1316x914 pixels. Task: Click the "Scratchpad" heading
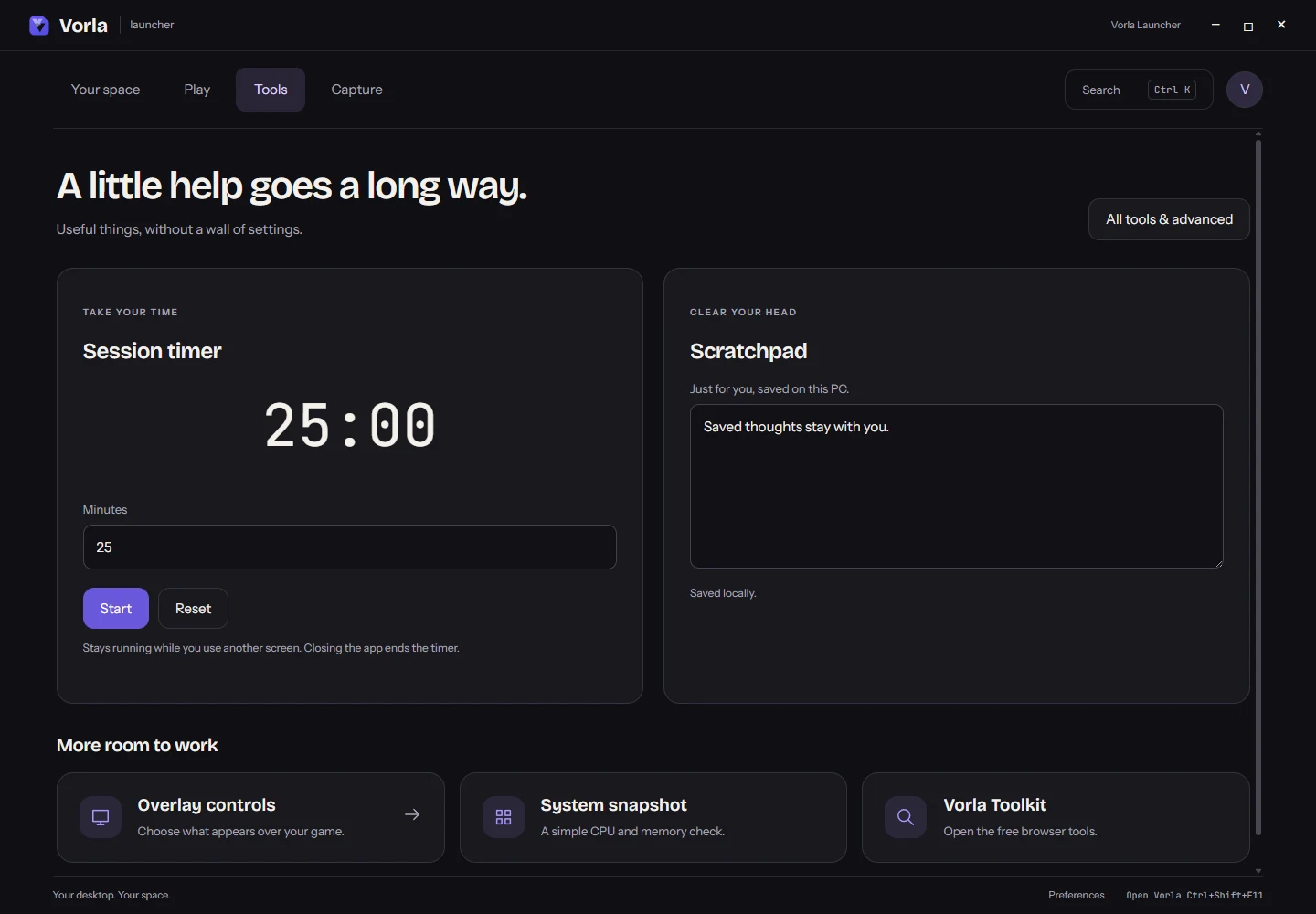point(748,351)
